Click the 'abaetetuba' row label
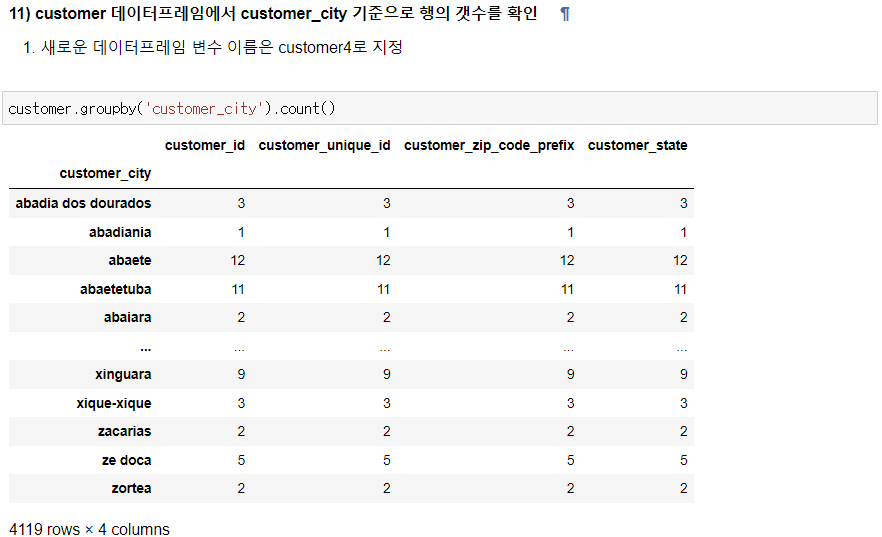 [115, 290]
